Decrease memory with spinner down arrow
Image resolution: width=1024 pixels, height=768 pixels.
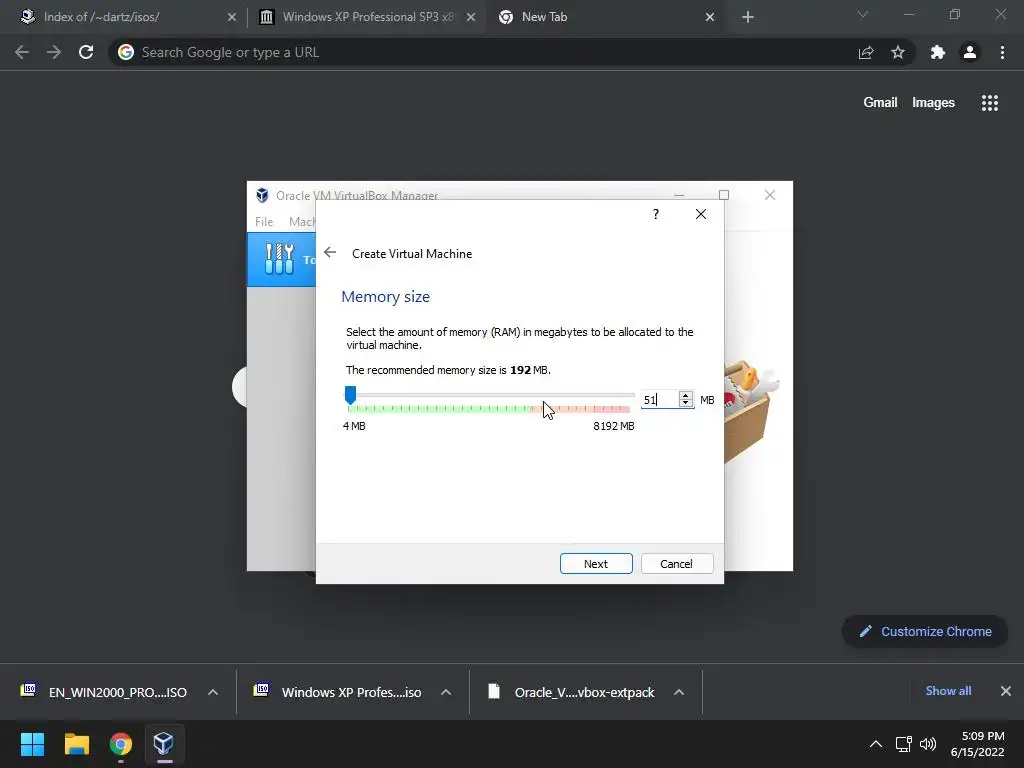point(685,404)
